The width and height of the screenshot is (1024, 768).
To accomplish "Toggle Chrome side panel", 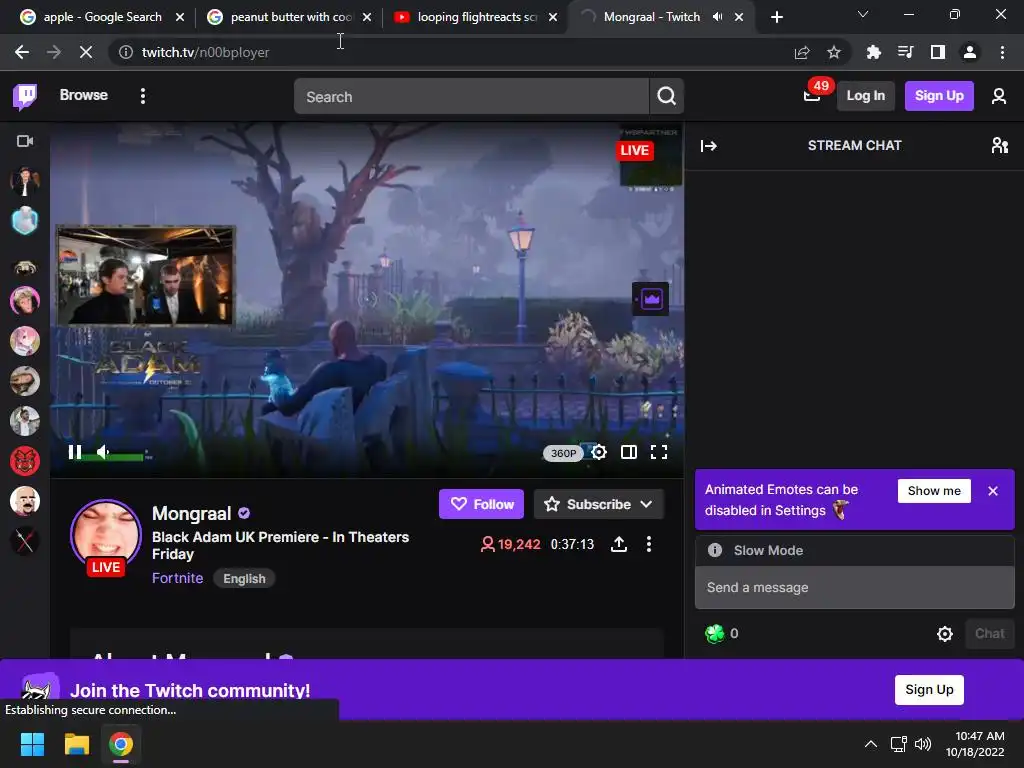I will (x=938, y=52).
